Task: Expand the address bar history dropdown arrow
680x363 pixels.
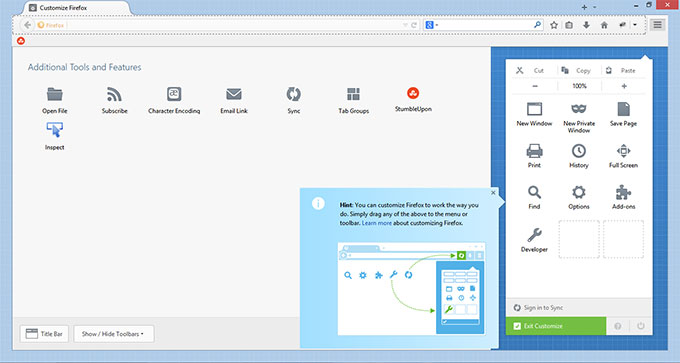Action: click(405, 25)
